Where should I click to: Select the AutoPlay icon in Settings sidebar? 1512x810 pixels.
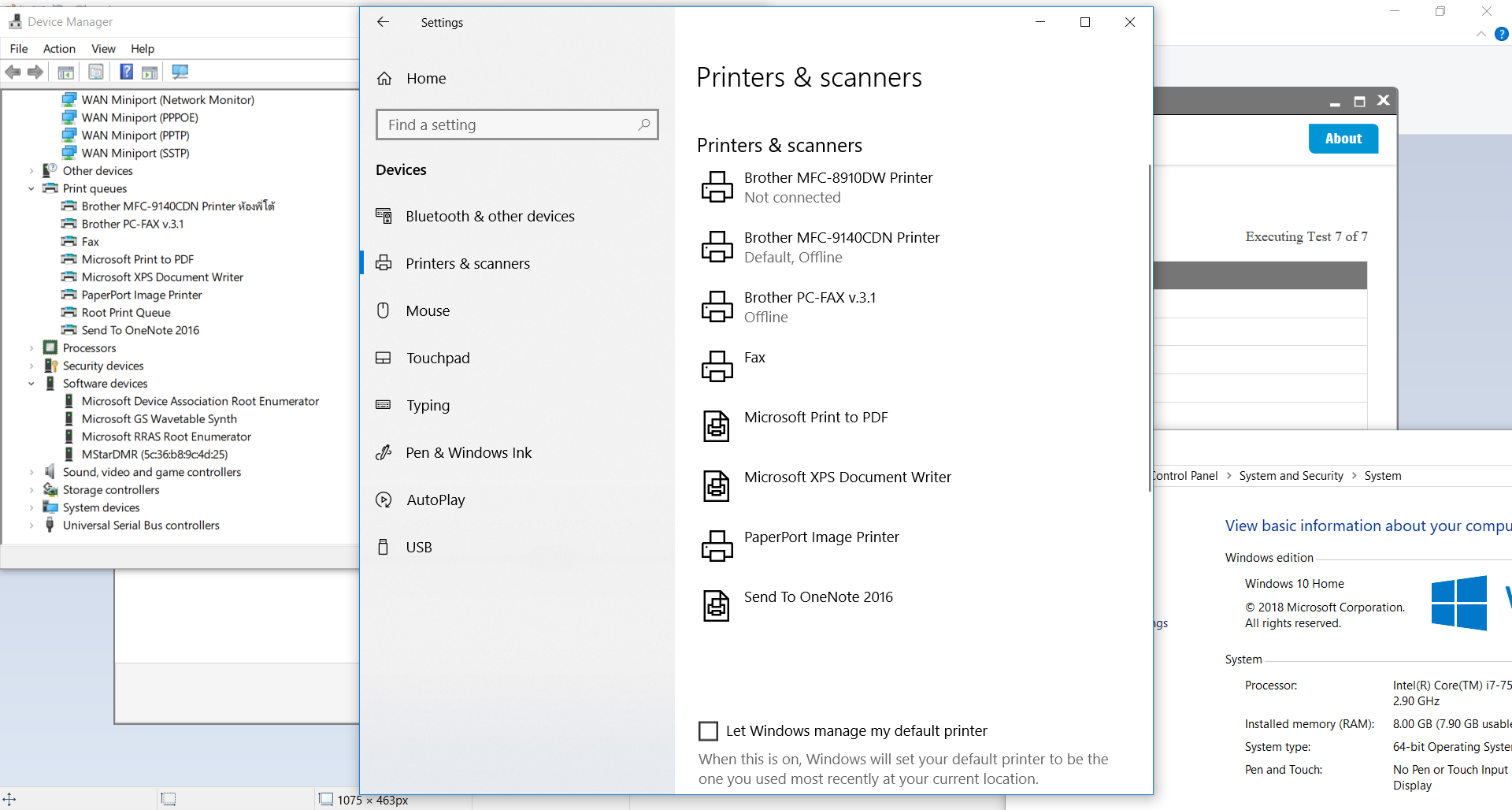tap(384, 500)
